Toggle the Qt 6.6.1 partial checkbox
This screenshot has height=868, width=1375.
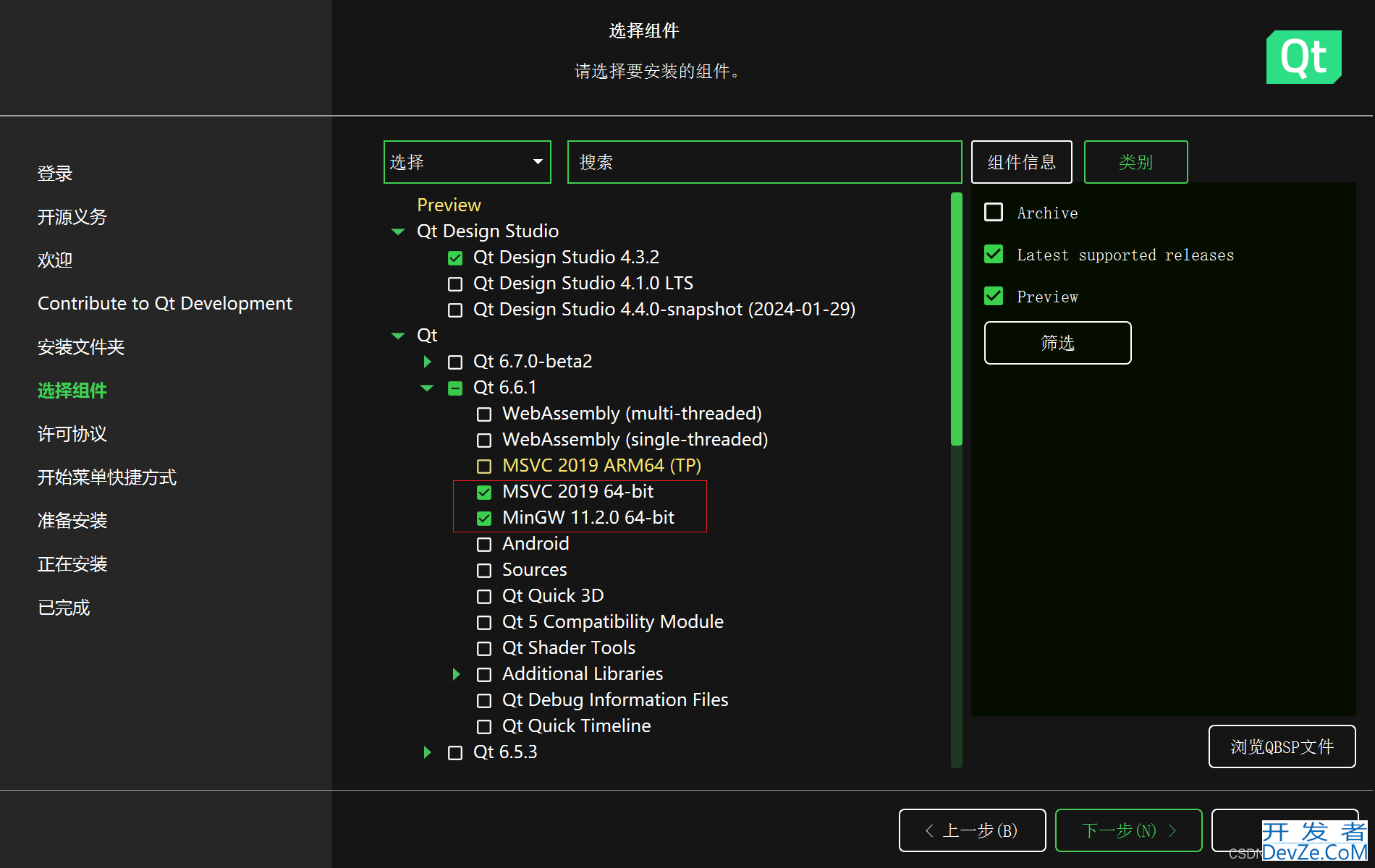coord(455,388)
